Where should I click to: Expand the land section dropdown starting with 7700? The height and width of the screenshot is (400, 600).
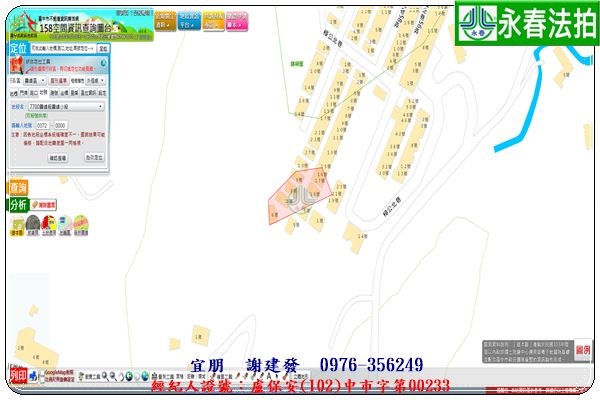point(66,107)
